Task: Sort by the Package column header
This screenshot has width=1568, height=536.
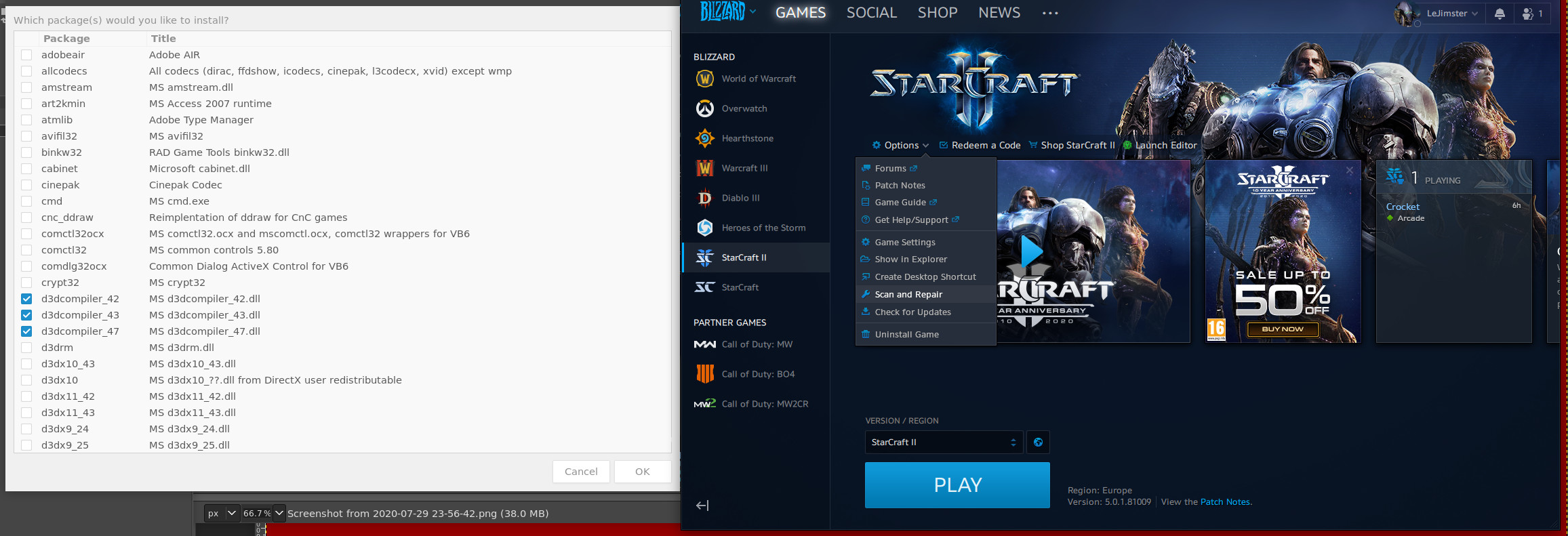Action: tap(66, 39)
